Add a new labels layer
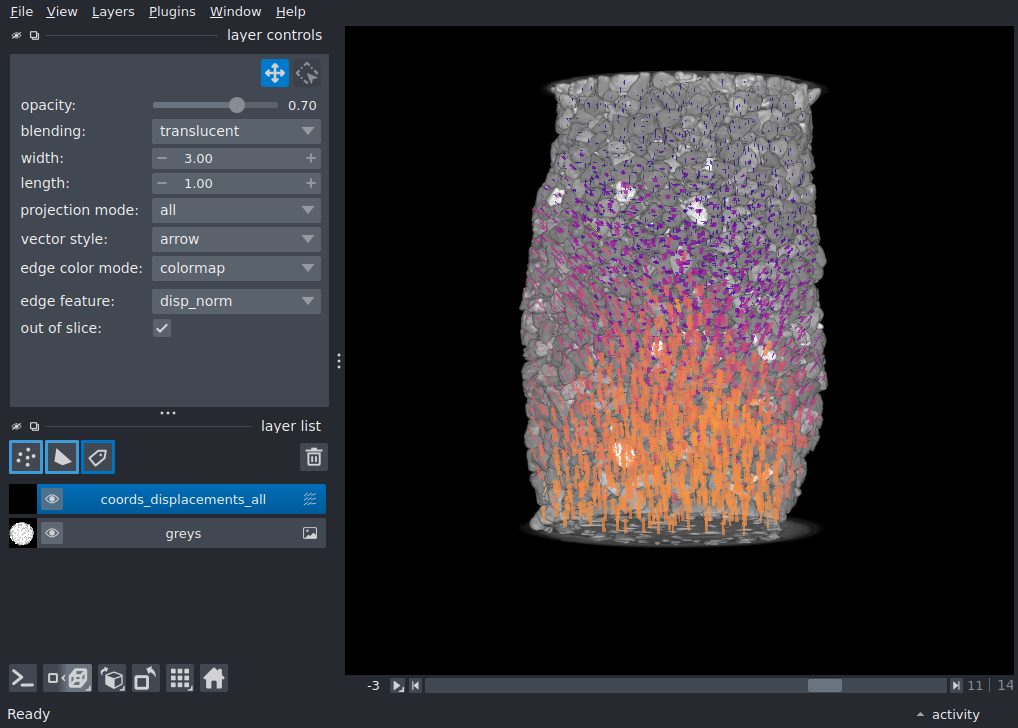Screen dimensions: 1018x728 click(x=98, y=457)
